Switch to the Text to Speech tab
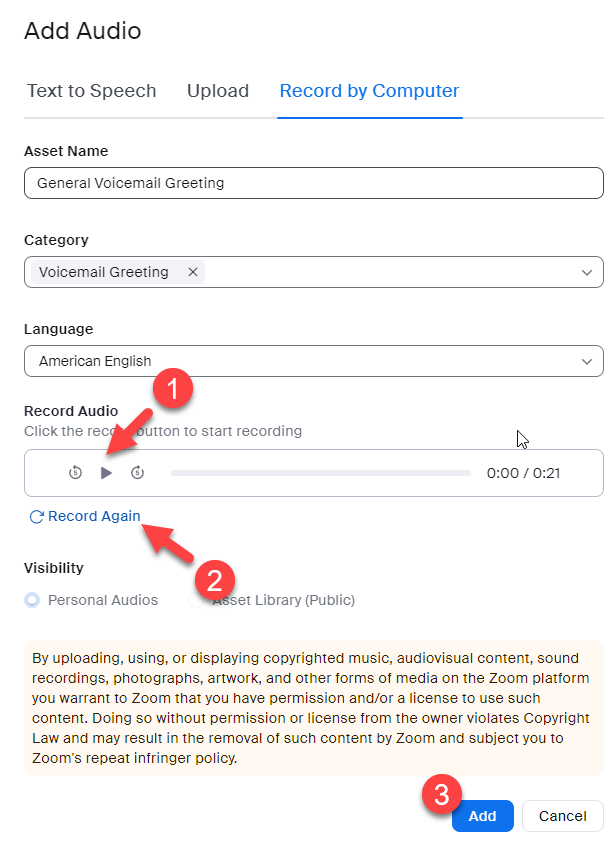Screen dimensions: 616x848 91,91
